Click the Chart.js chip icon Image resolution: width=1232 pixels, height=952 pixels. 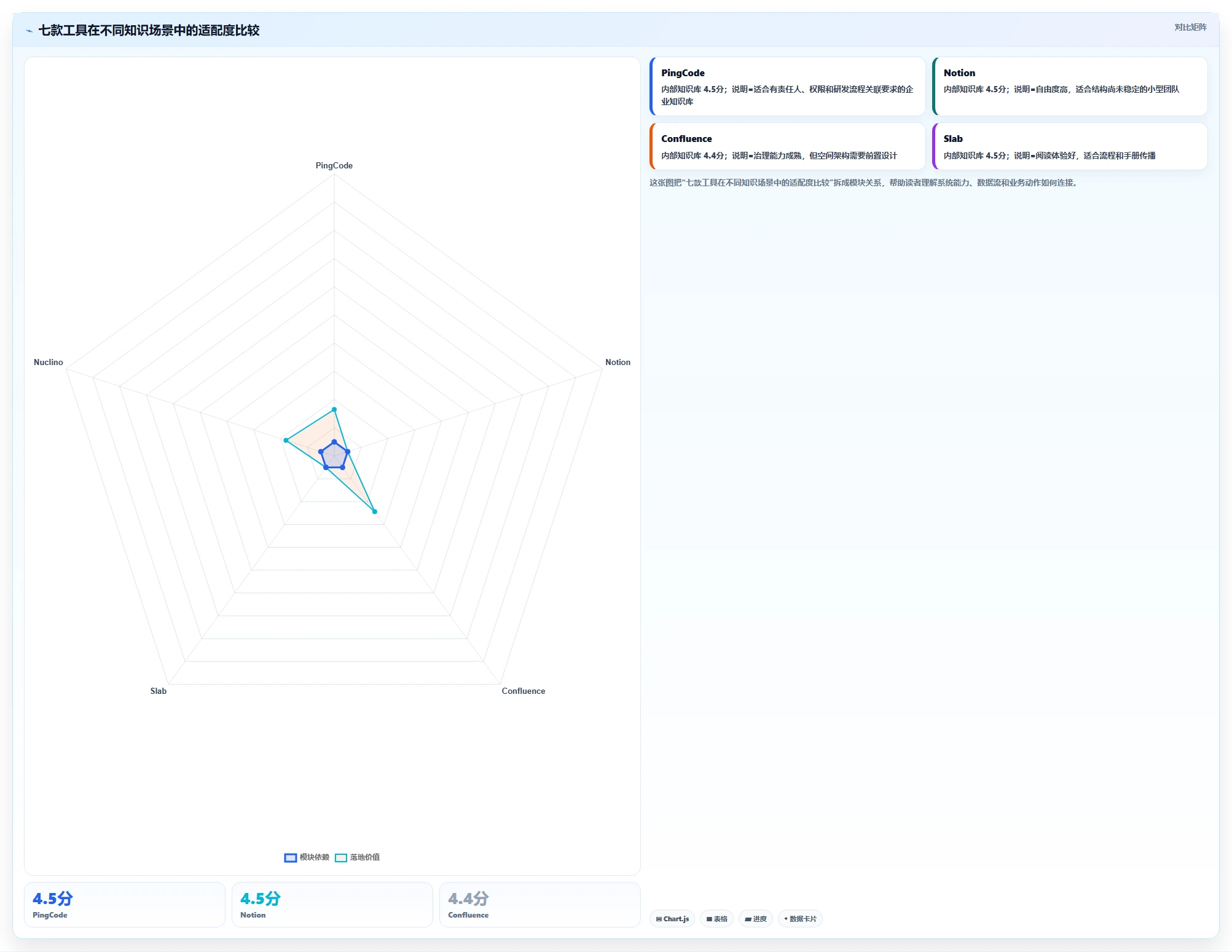coord(659,919)
